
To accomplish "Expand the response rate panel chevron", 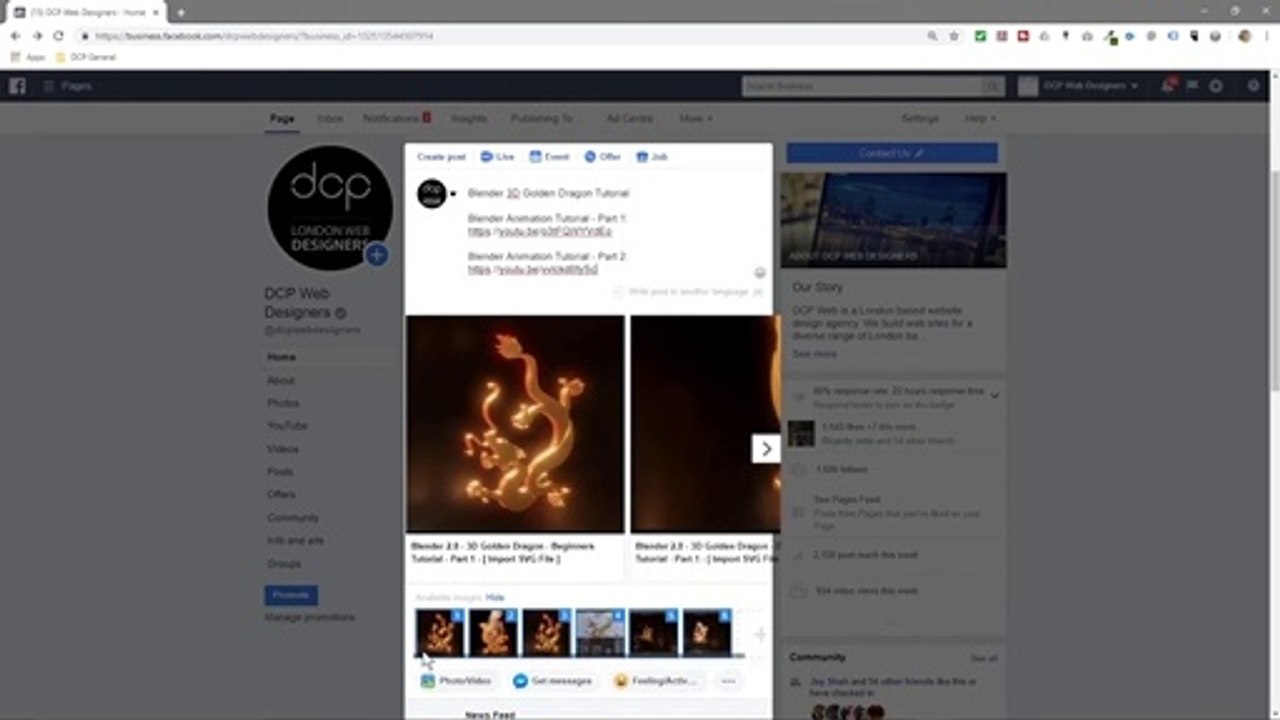I will pos(994,396).
